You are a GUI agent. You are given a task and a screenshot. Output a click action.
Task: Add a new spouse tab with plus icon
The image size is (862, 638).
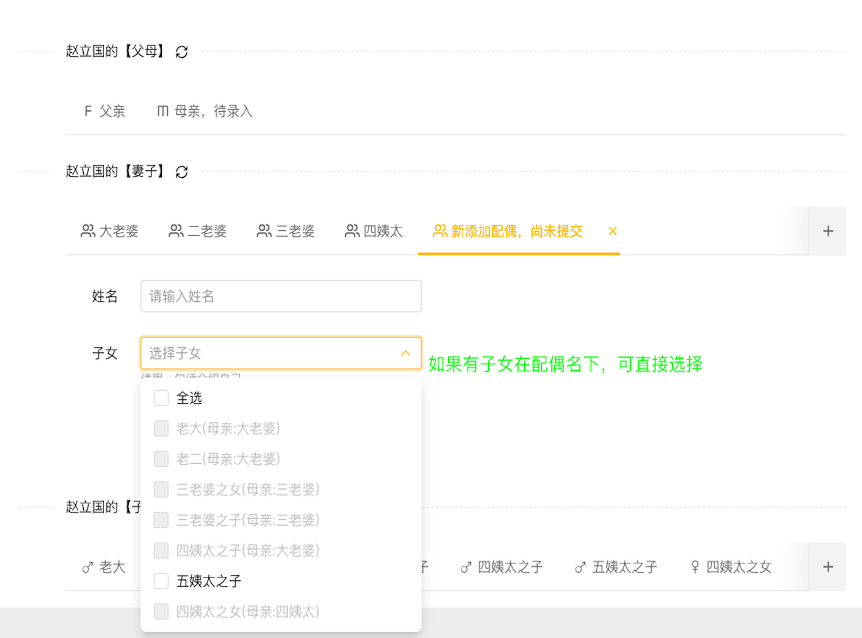pyautogui.click(x=828, y=231)
